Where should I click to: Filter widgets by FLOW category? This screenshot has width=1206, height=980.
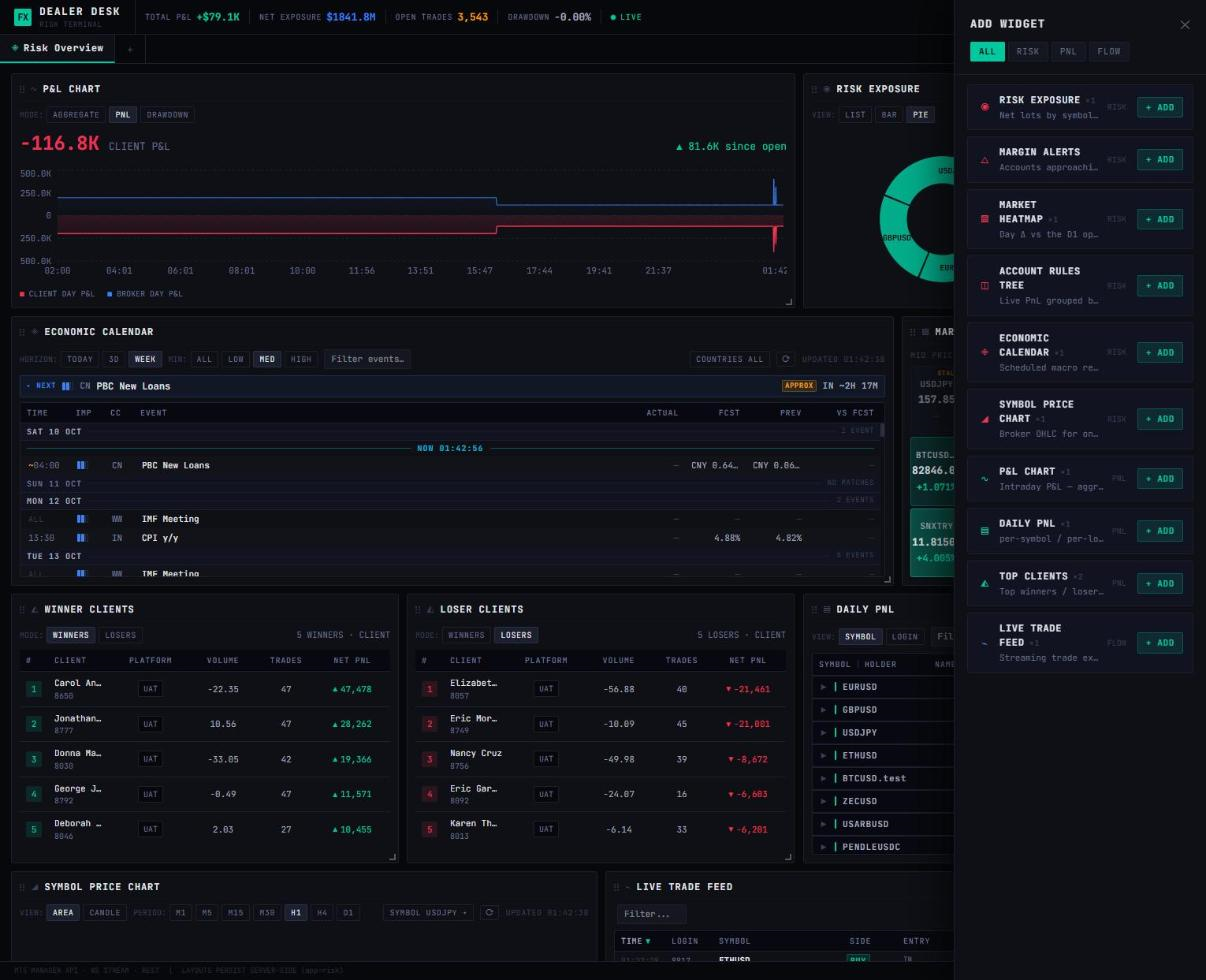(1109, 51)
